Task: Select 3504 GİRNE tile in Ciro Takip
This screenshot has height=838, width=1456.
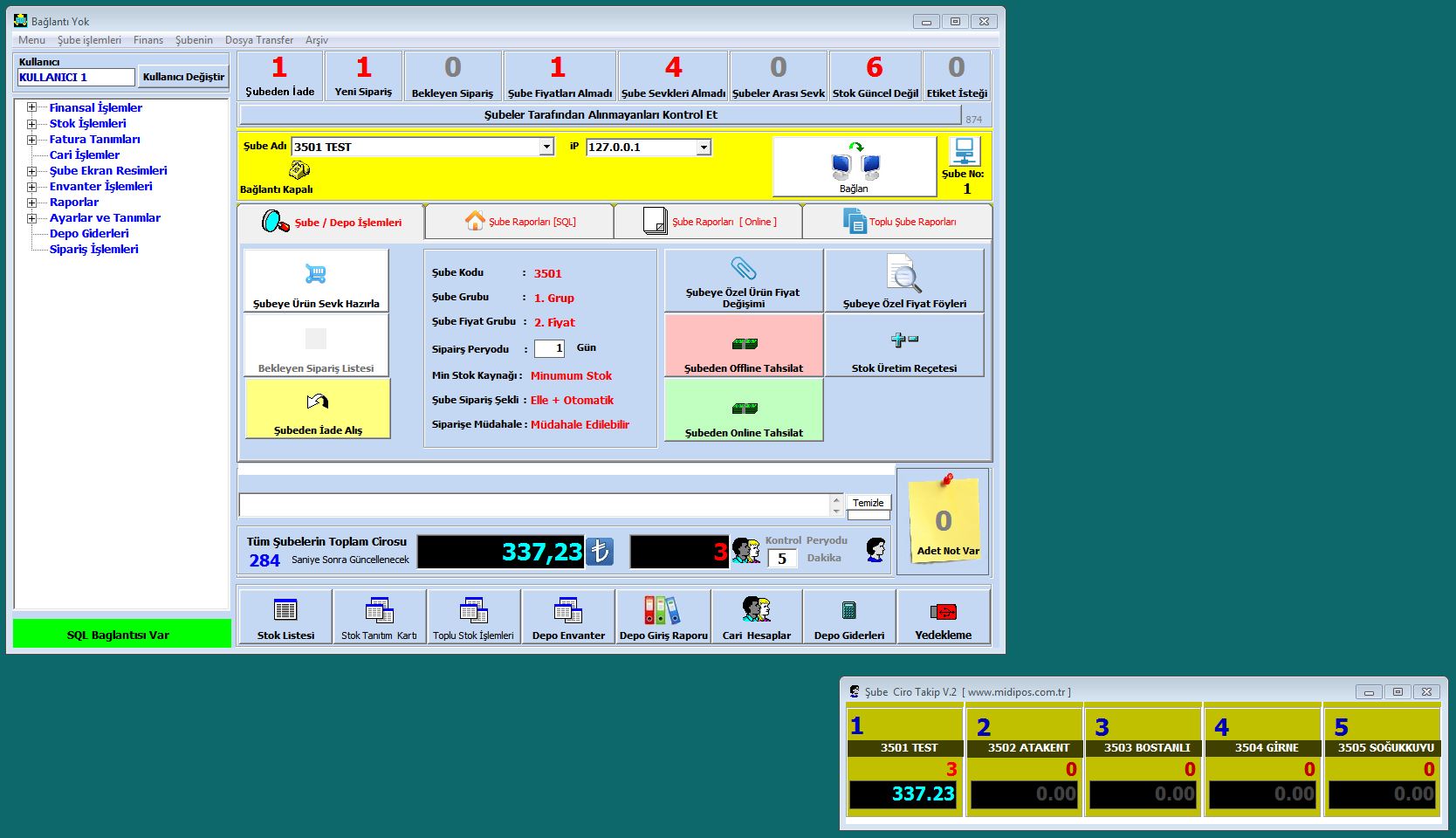Action: tap(1262, 763)
